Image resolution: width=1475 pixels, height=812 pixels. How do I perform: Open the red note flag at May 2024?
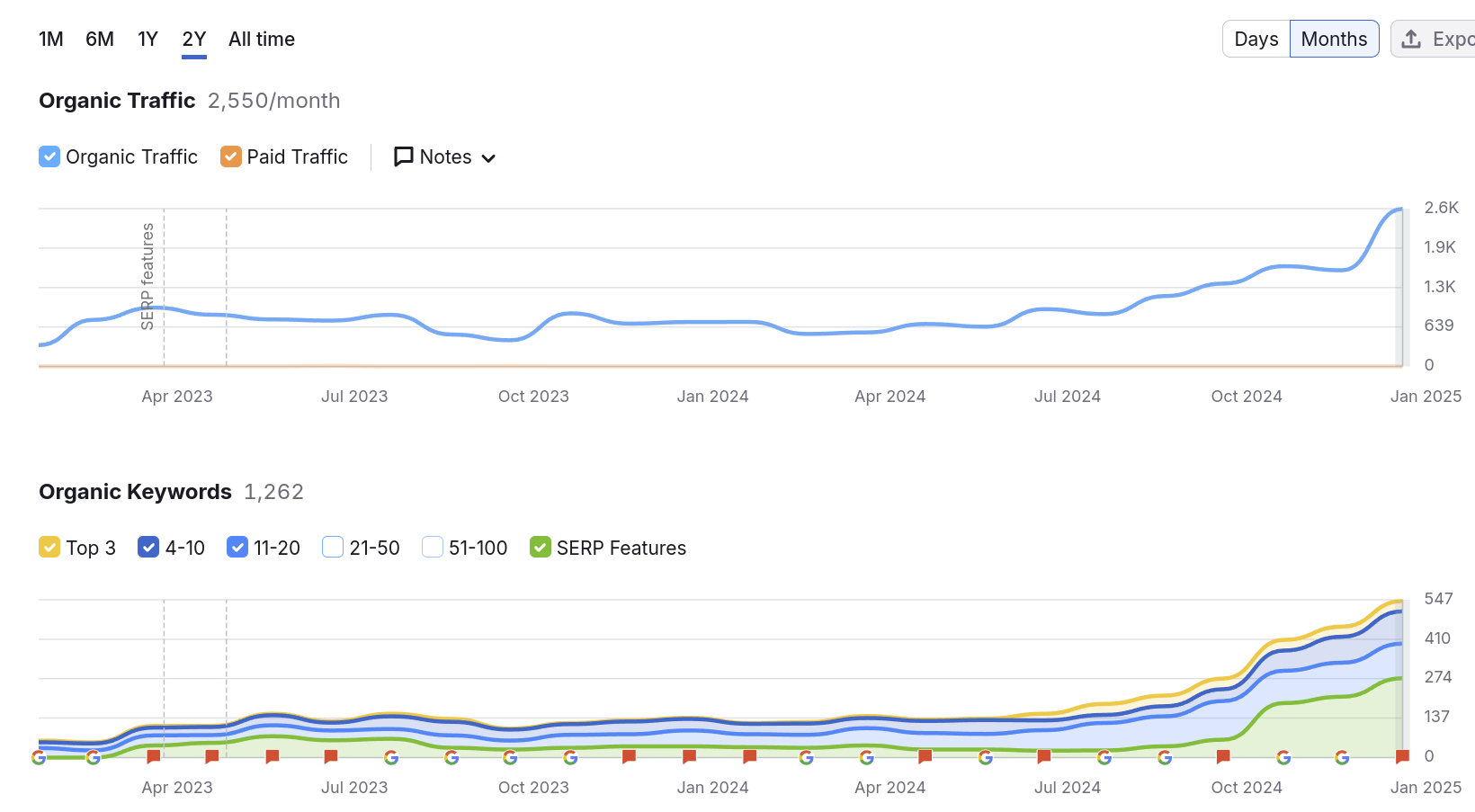point(925,757)
